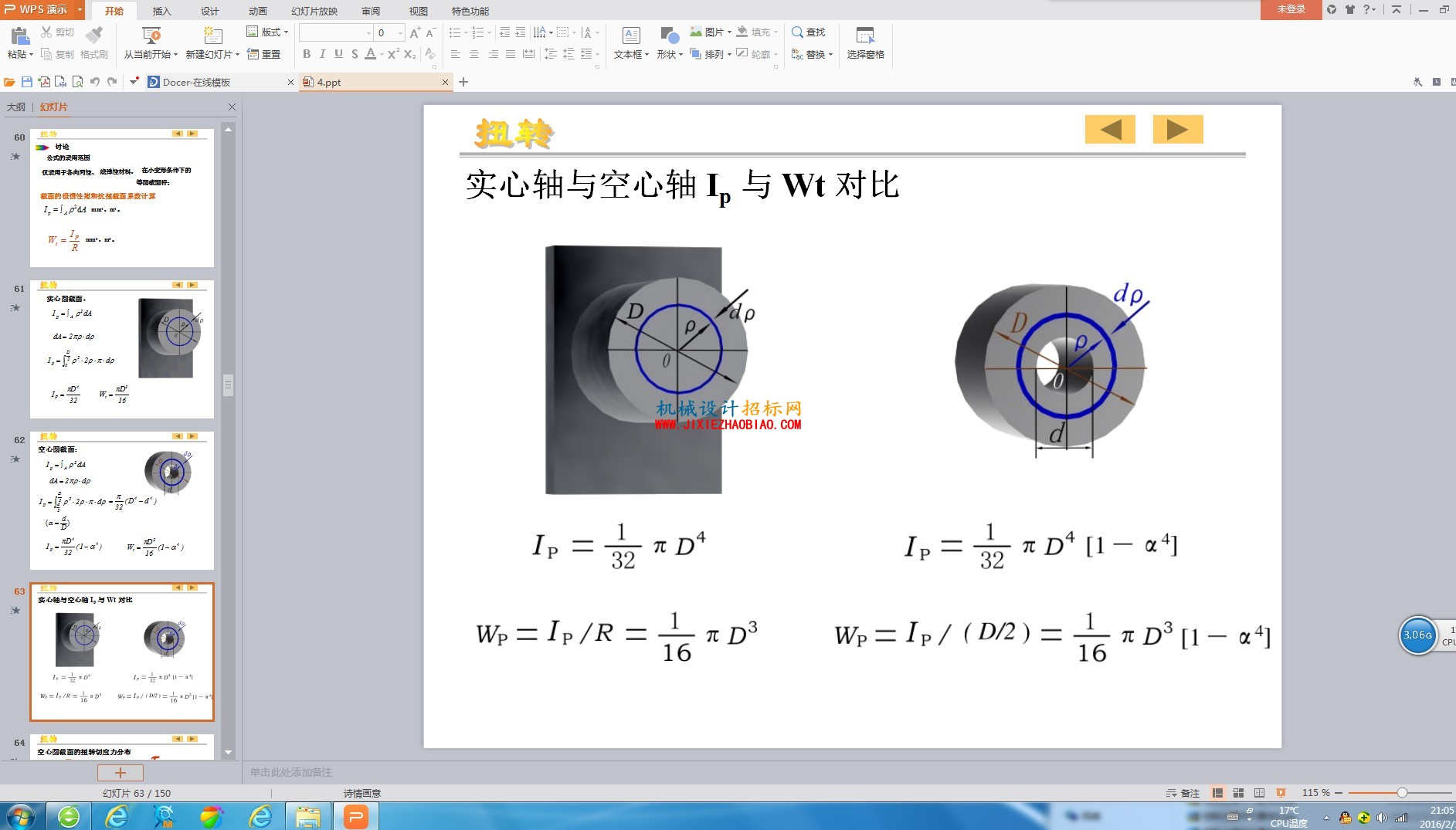1456x830 pixels.
Task: Click the Replace (替换) button
Action: [812, 54]
